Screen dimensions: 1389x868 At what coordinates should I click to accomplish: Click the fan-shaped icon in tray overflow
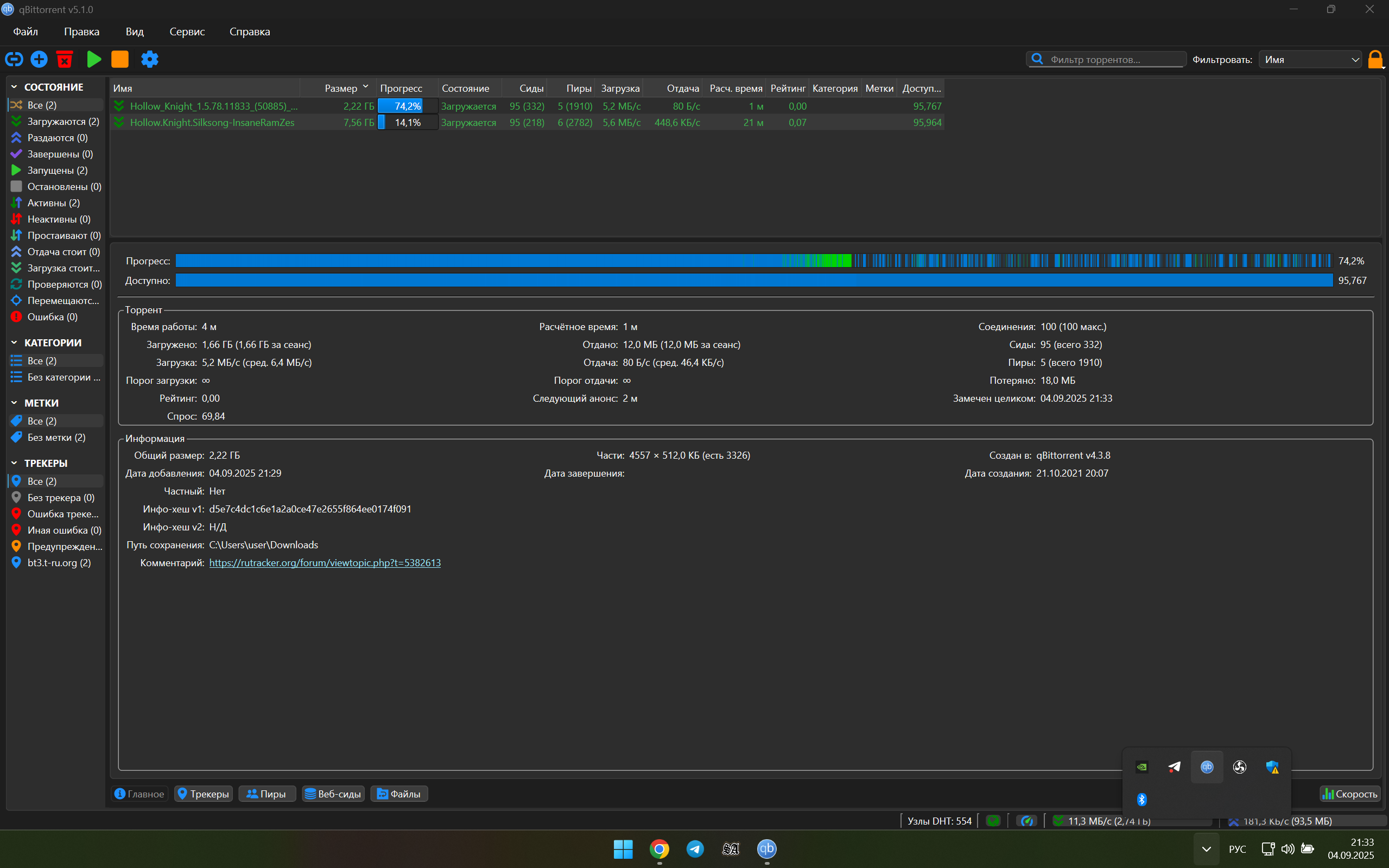1240,767
